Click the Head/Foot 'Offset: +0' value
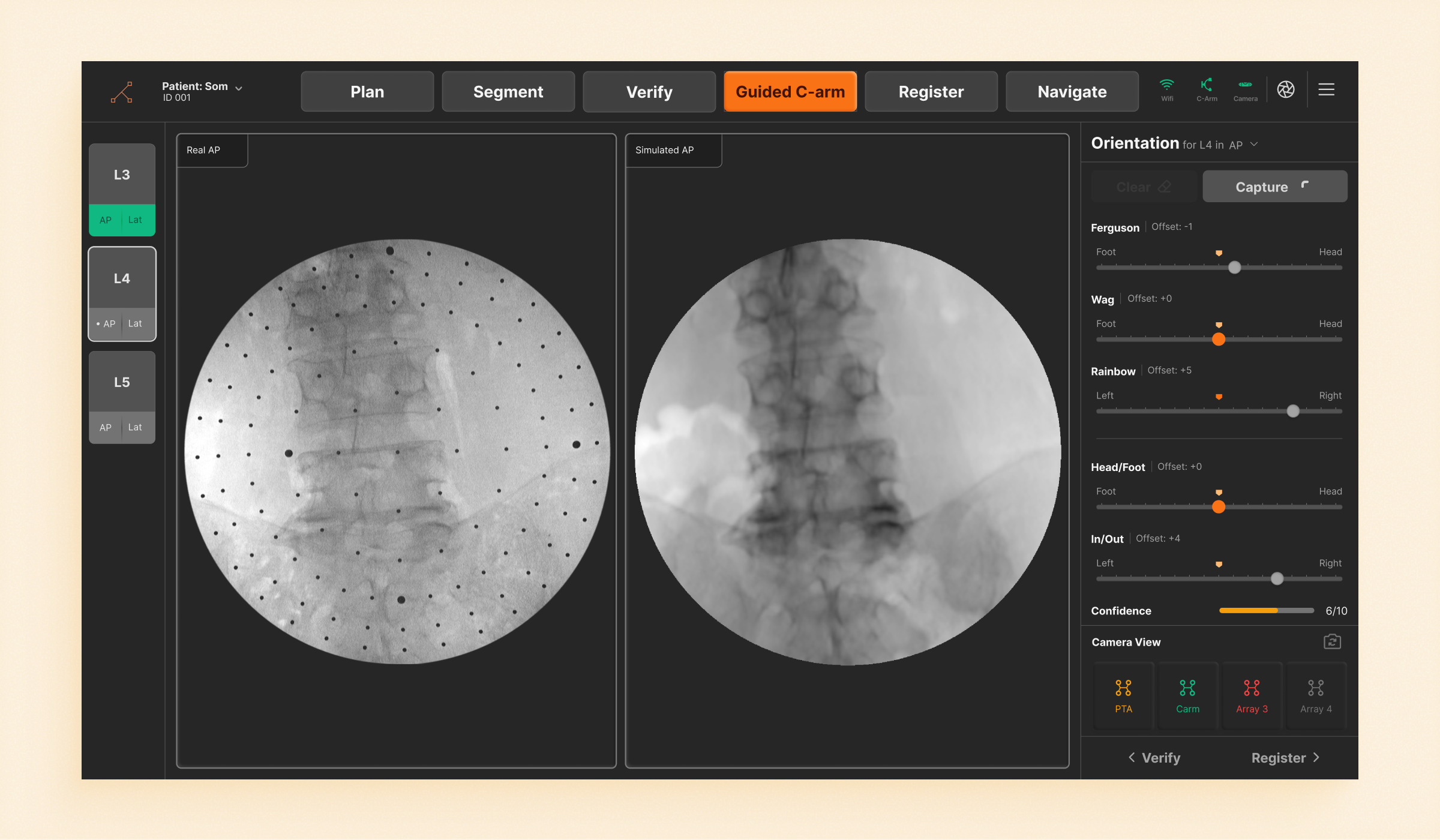This screenshot has height=840, width=1440. [1180, 467]
